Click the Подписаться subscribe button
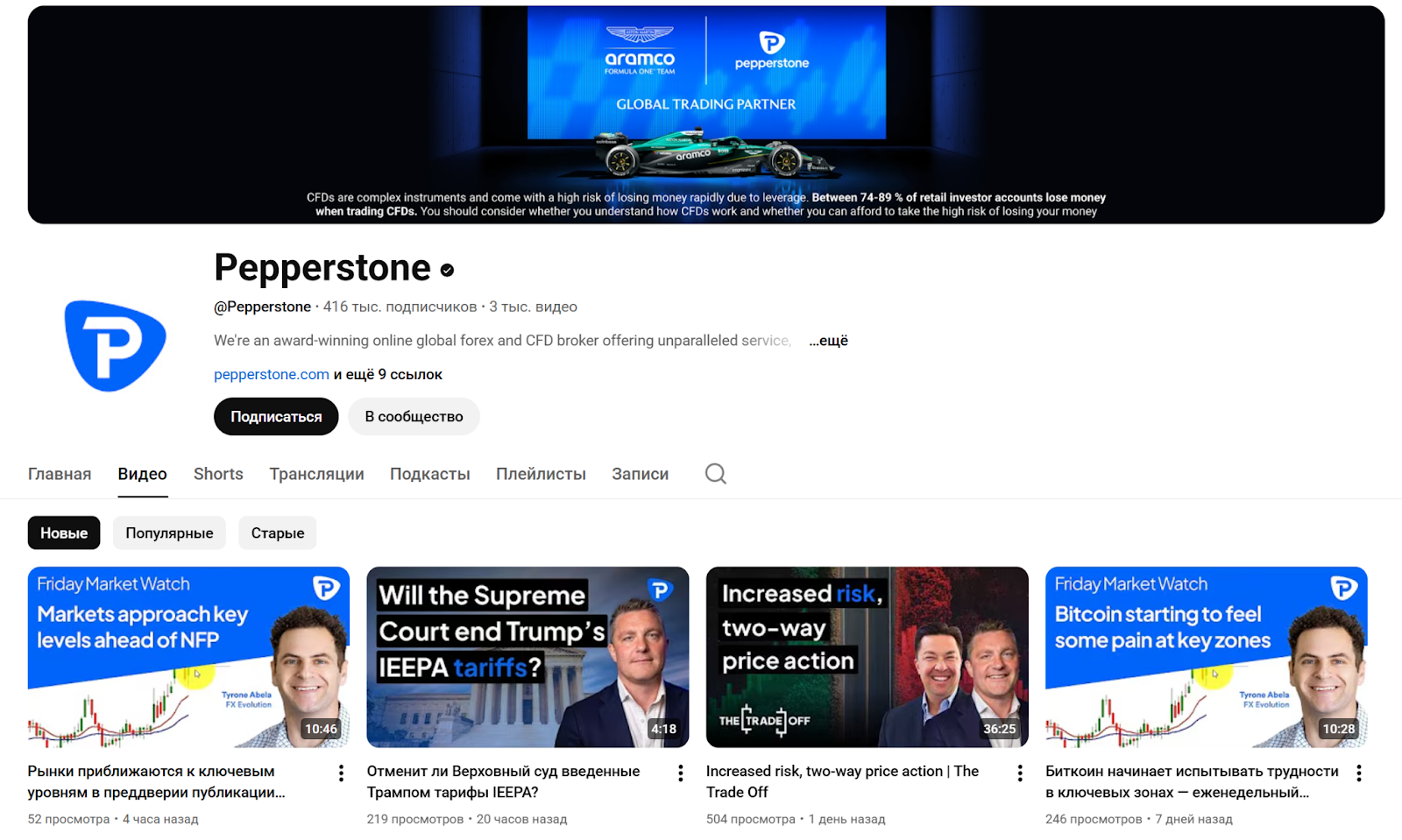 click(x=276, y=416)
